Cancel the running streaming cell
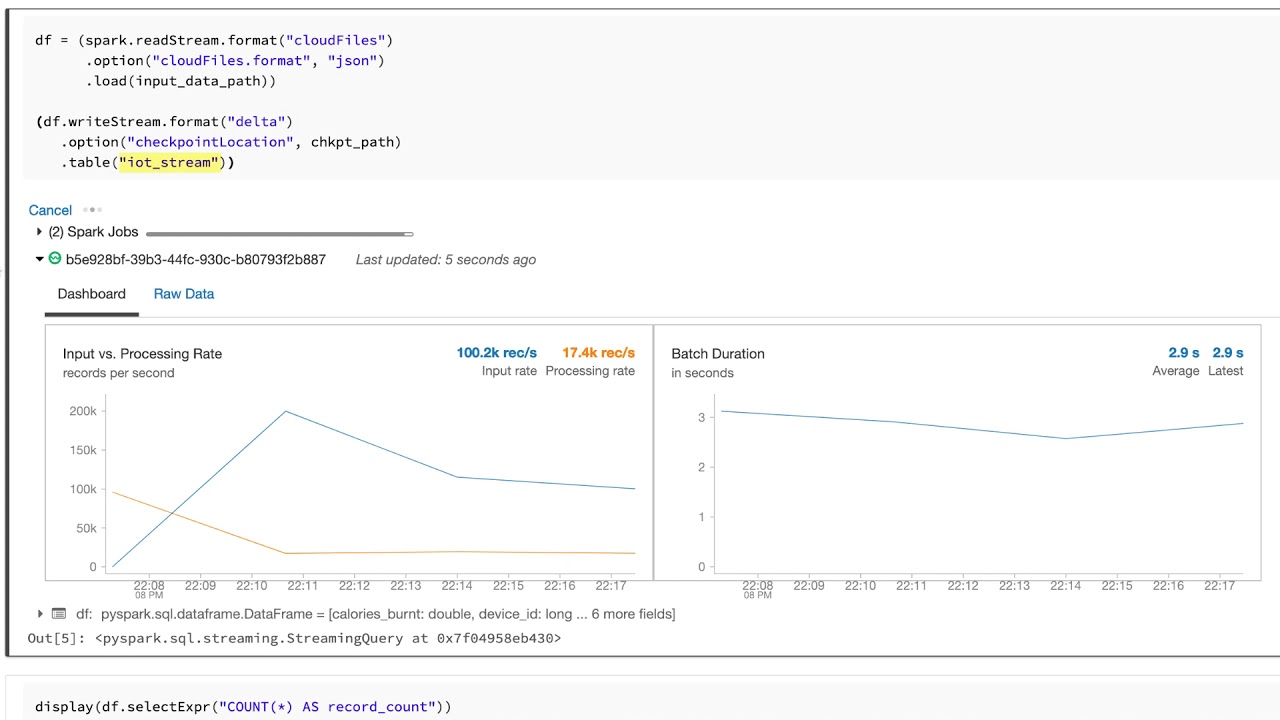The width and height of the screenshot is (1280, 720). (50, 210)
